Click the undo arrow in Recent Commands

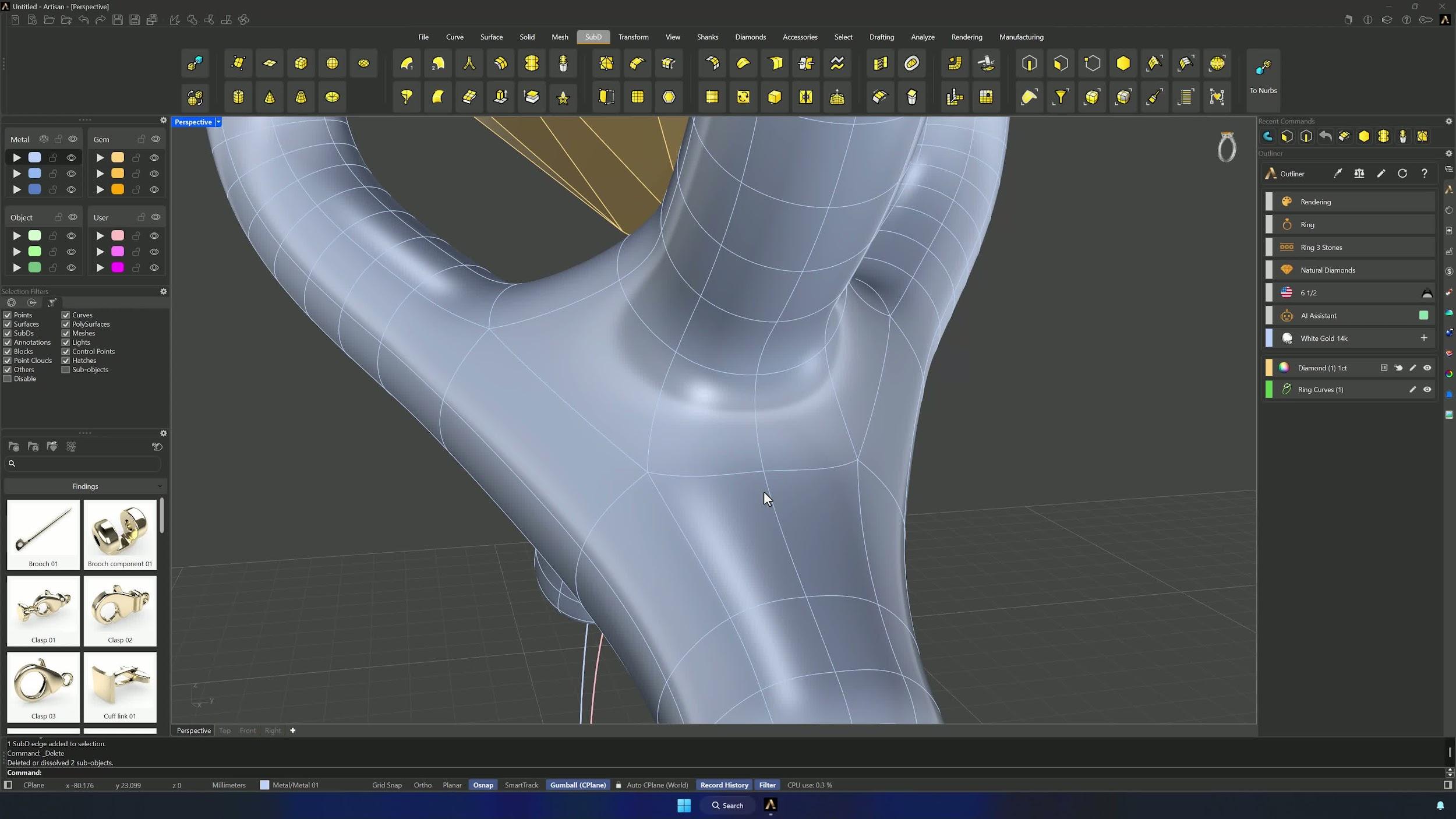tap(1325, 136)
